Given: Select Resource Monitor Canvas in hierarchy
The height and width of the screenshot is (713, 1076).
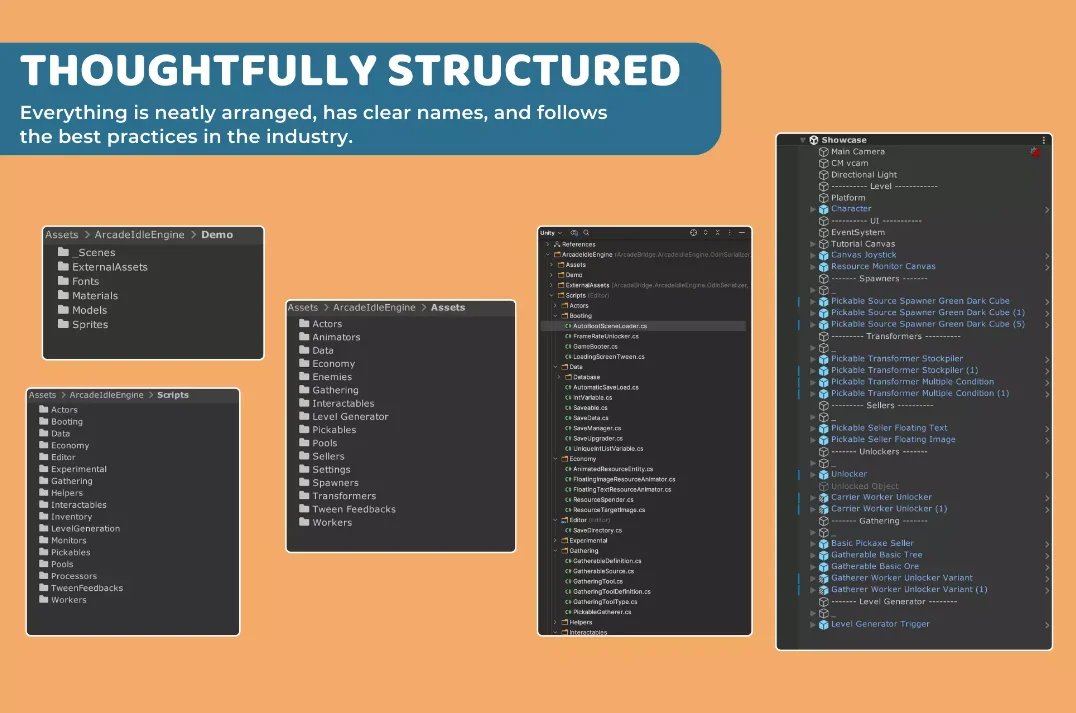Looking at the screenshot, I should [883, 266].
